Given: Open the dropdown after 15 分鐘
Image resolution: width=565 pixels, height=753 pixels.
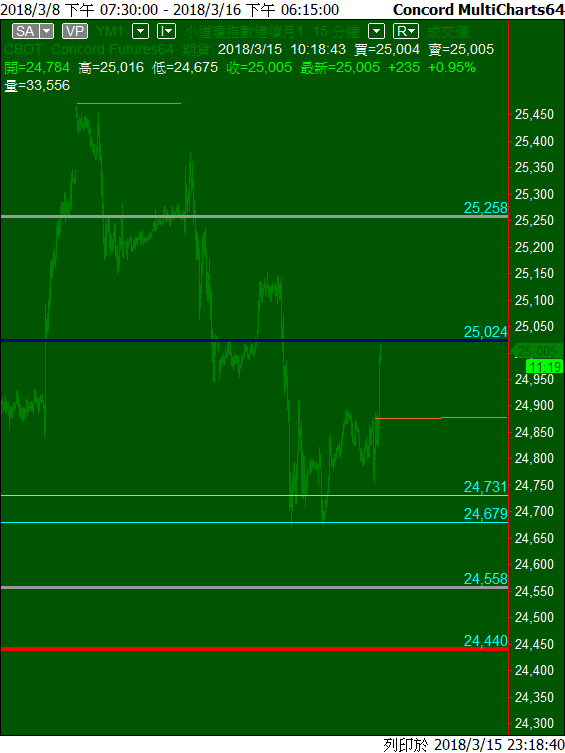Looking at the screenshot, I should 376,32.
